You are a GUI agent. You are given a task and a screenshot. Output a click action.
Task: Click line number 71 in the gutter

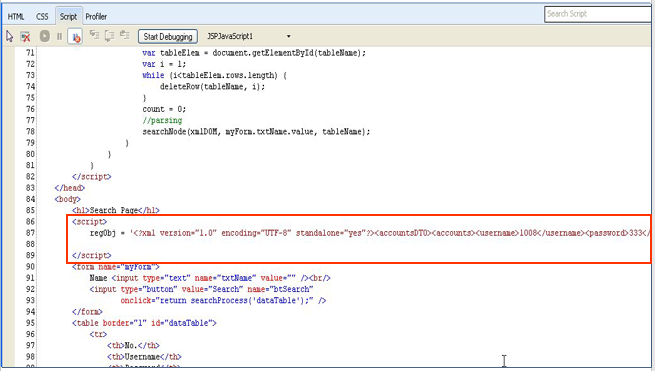point(30,53)
